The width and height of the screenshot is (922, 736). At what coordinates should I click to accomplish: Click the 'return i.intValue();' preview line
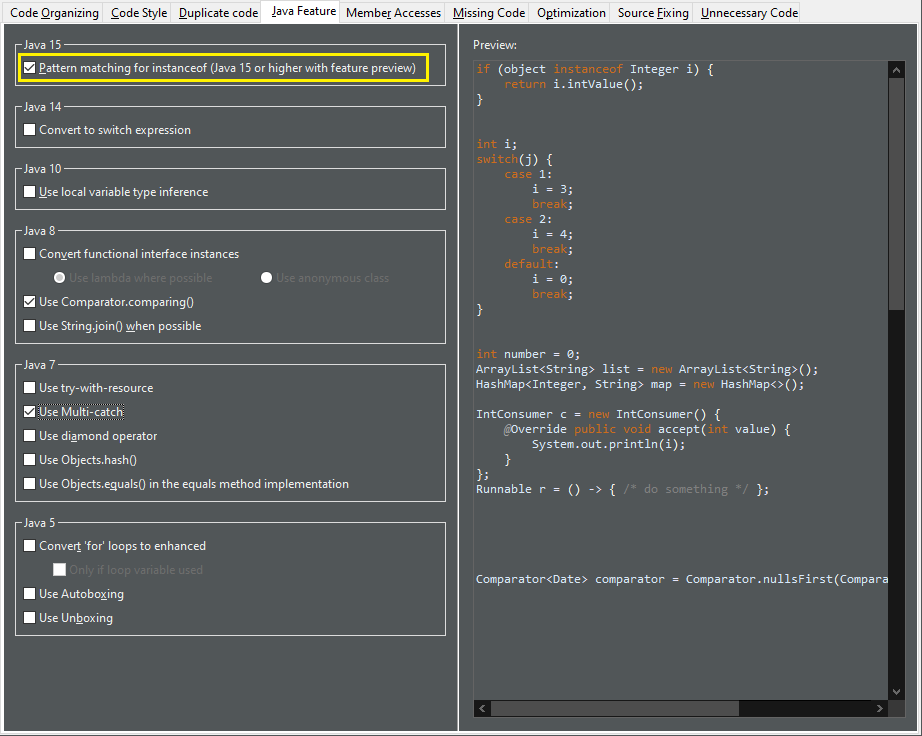573,84
